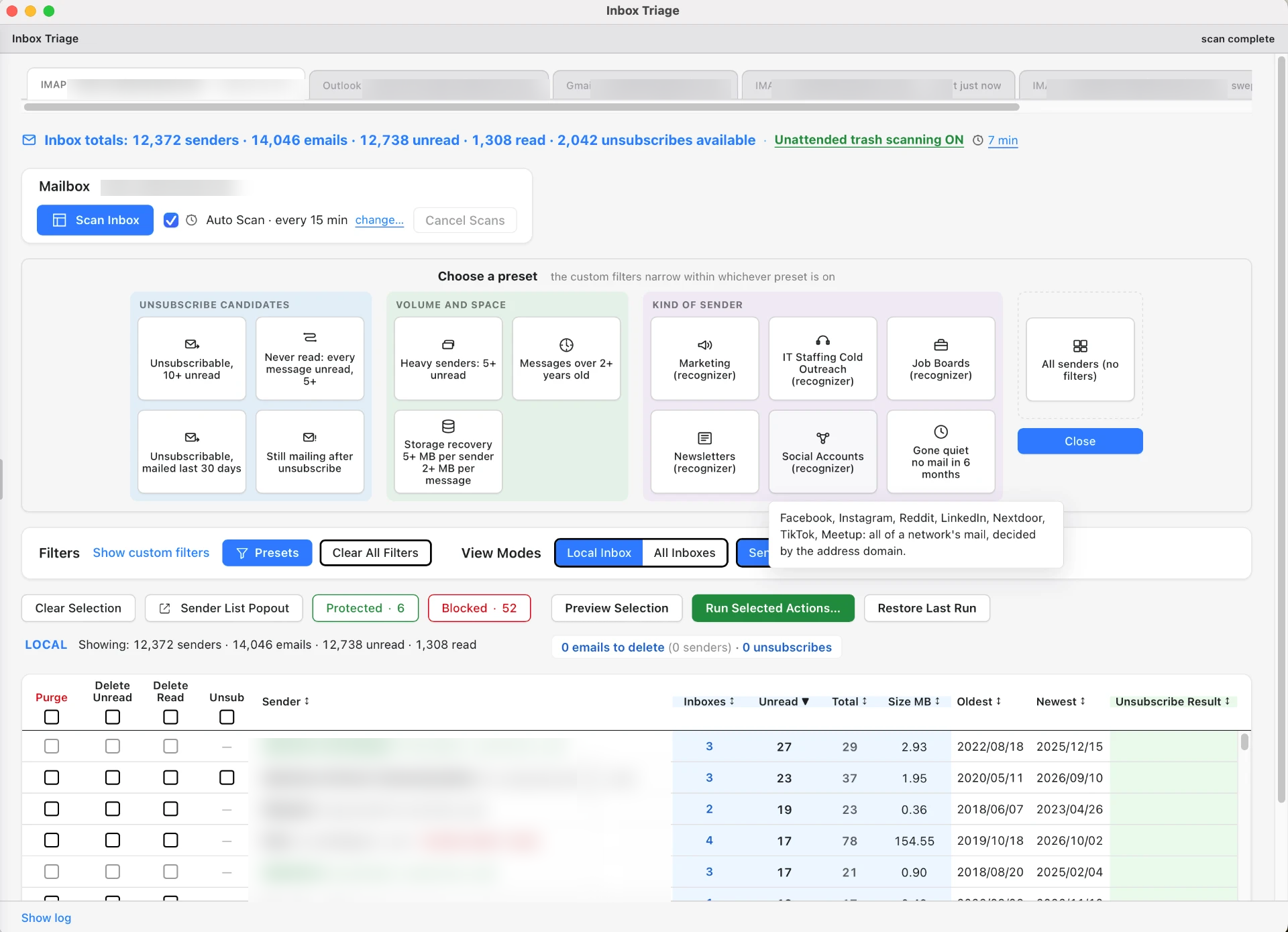Choose Messages over 2+ years old preset

[566, 358]
